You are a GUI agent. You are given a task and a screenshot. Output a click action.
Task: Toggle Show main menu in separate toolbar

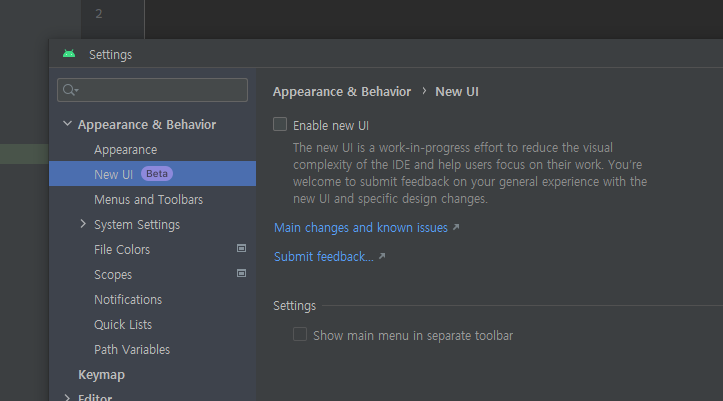300,334
